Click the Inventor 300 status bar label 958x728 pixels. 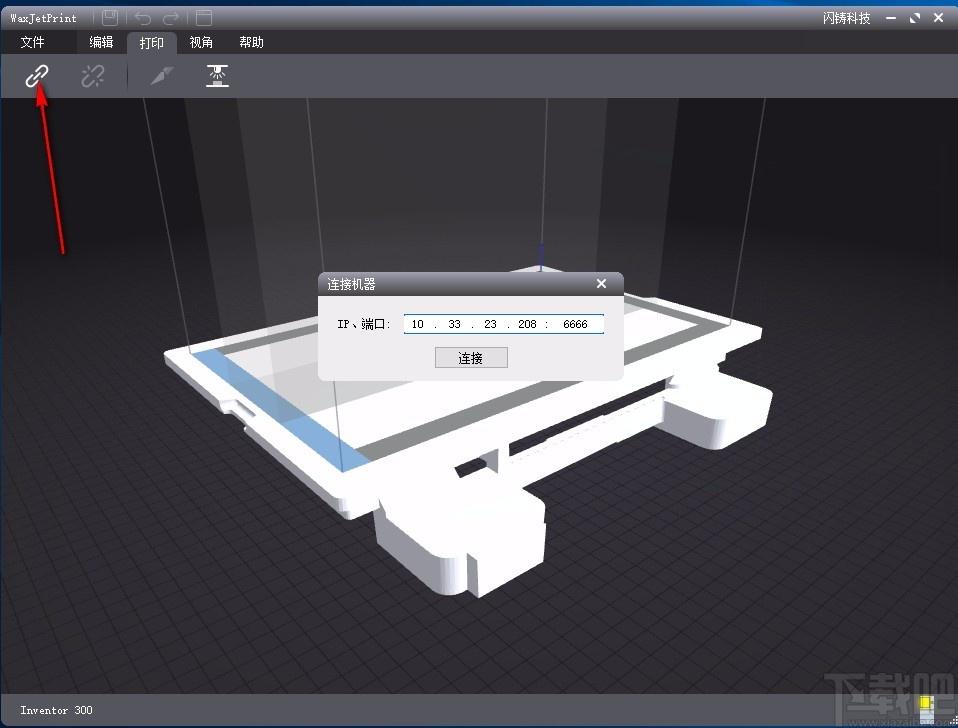(56, 710)
